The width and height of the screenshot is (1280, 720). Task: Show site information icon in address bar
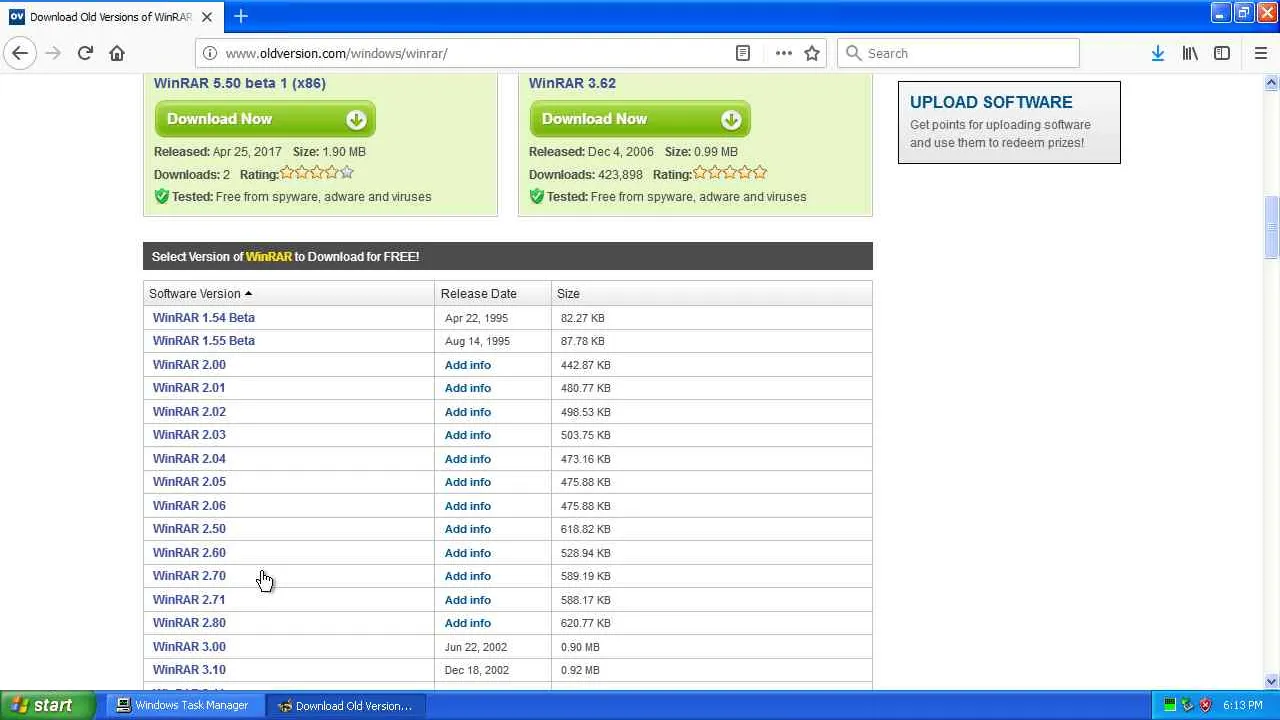(x=209, y=53)
